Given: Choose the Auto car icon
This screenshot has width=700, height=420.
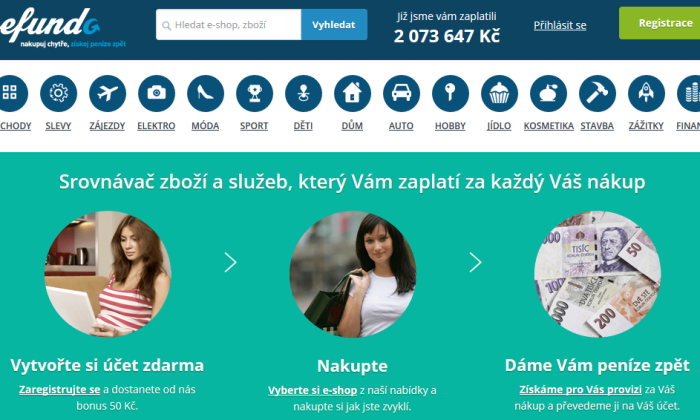Looking at the screenshot, I should [401, 93].
